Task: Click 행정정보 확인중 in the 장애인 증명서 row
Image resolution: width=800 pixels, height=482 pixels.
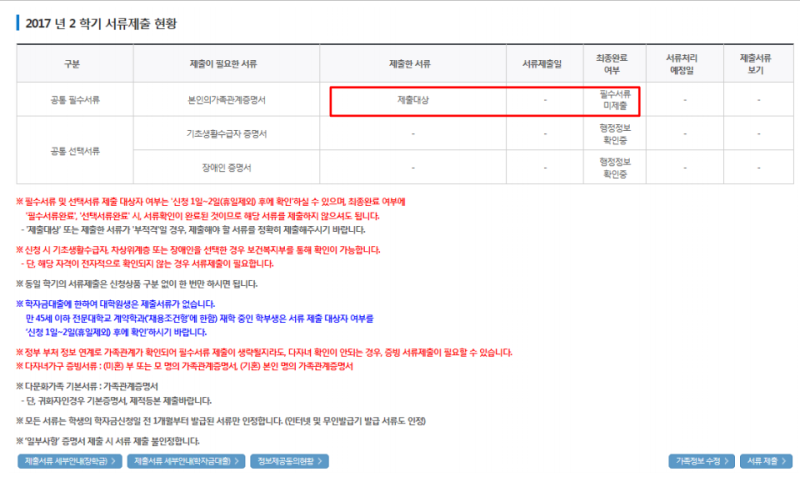Action: coord(615,168)
